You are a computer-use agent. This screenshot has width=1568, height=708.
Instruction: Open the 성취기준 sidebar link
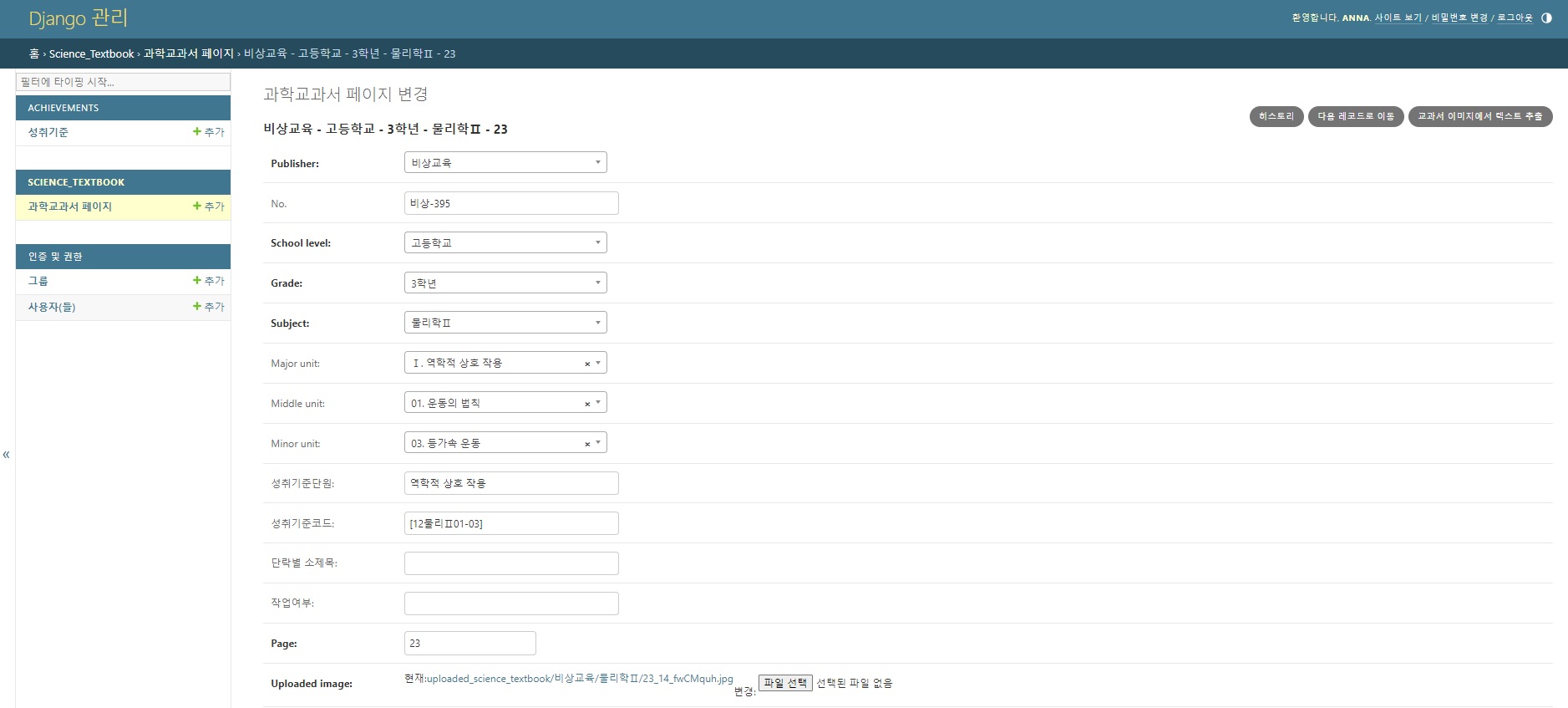48,132
